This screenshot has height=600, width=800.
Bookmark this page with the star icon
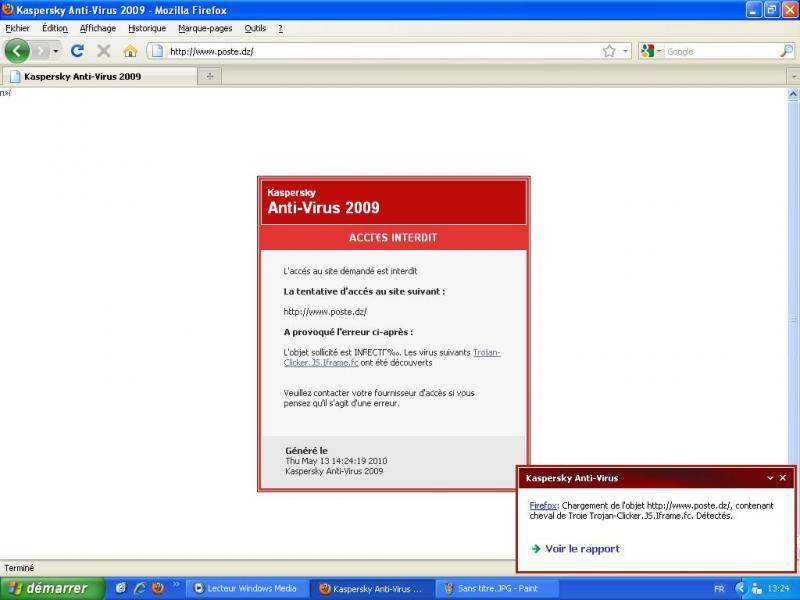tap(609, 51)
